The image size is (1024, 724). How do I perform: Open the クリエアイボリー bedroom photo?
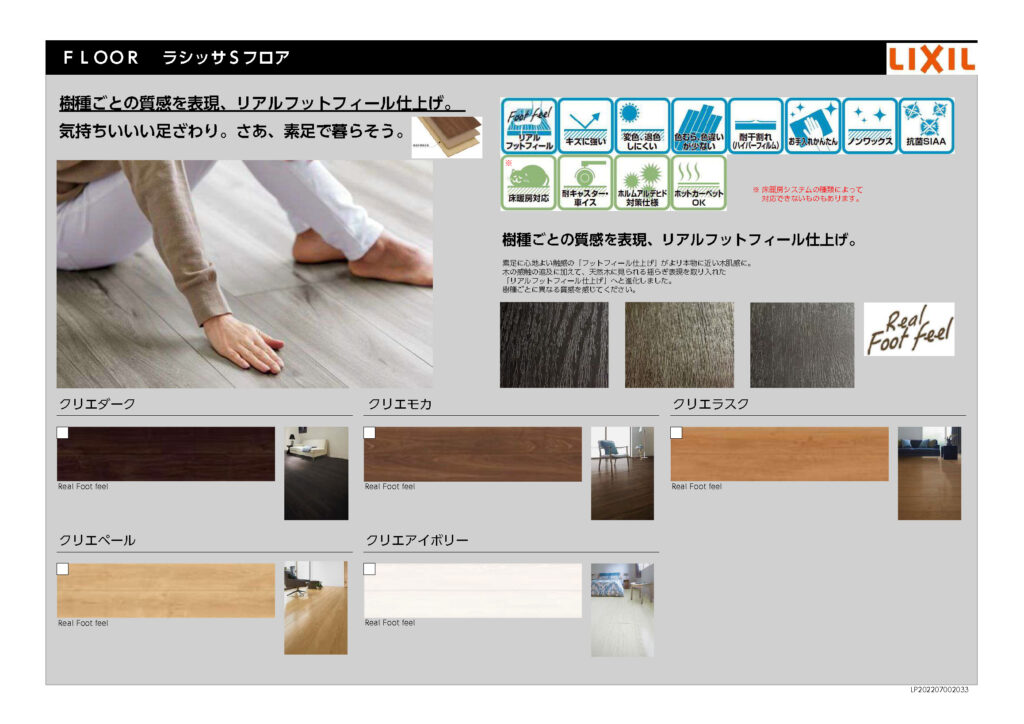622,610
